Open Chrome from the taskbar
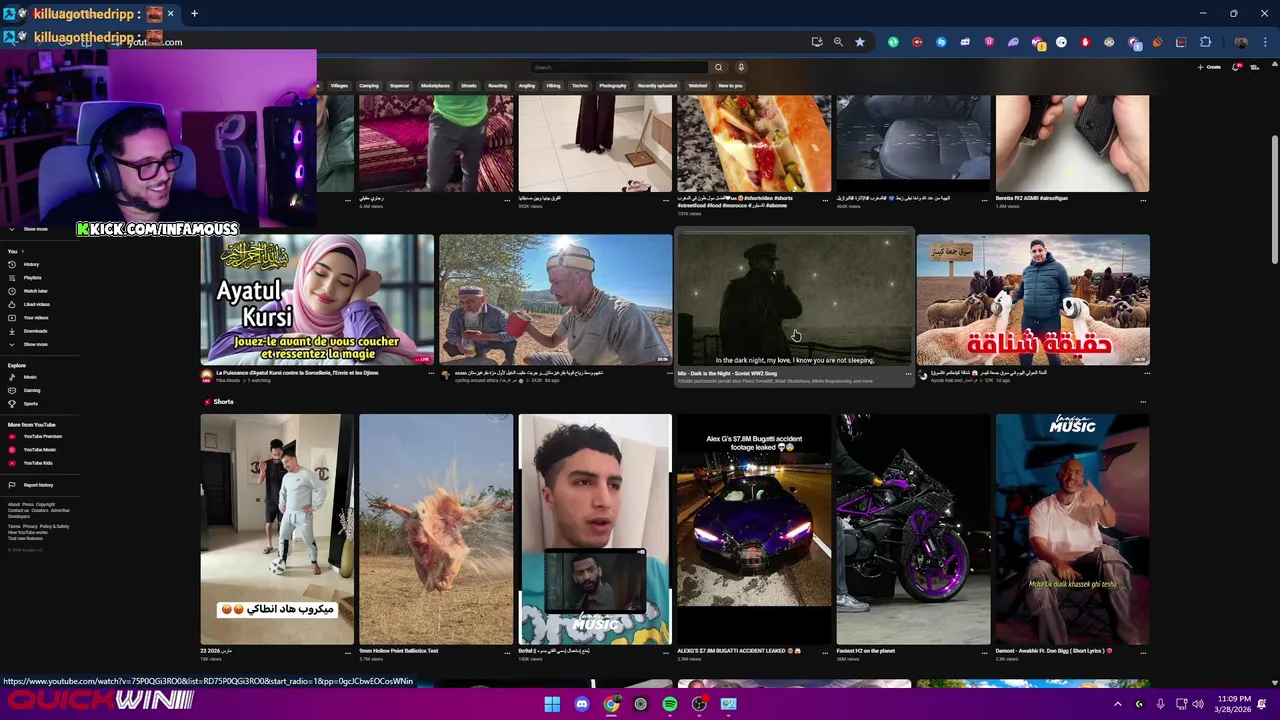1280x720 pixels. coord(611,704)
